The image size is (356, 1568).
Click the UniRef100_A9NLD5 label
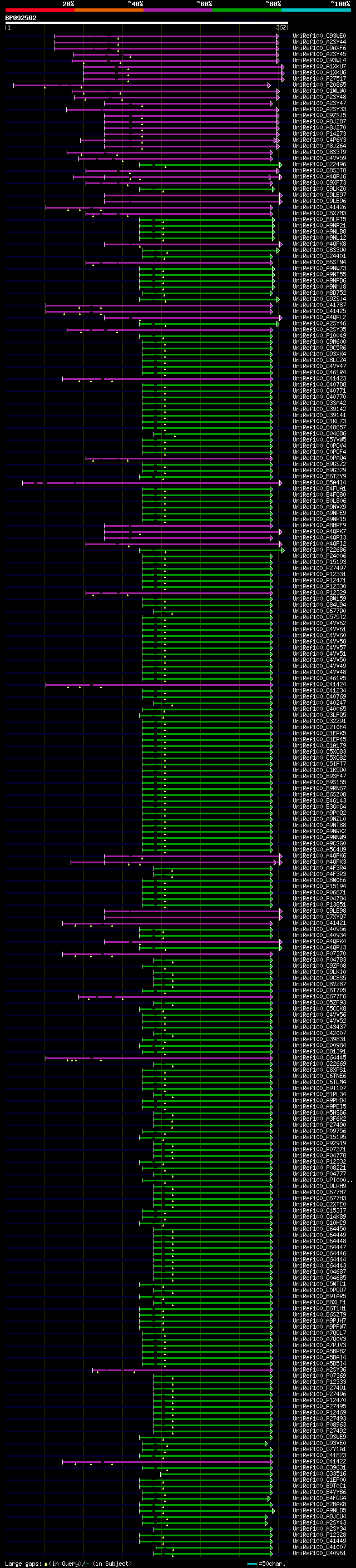[x=319, y=1510]
